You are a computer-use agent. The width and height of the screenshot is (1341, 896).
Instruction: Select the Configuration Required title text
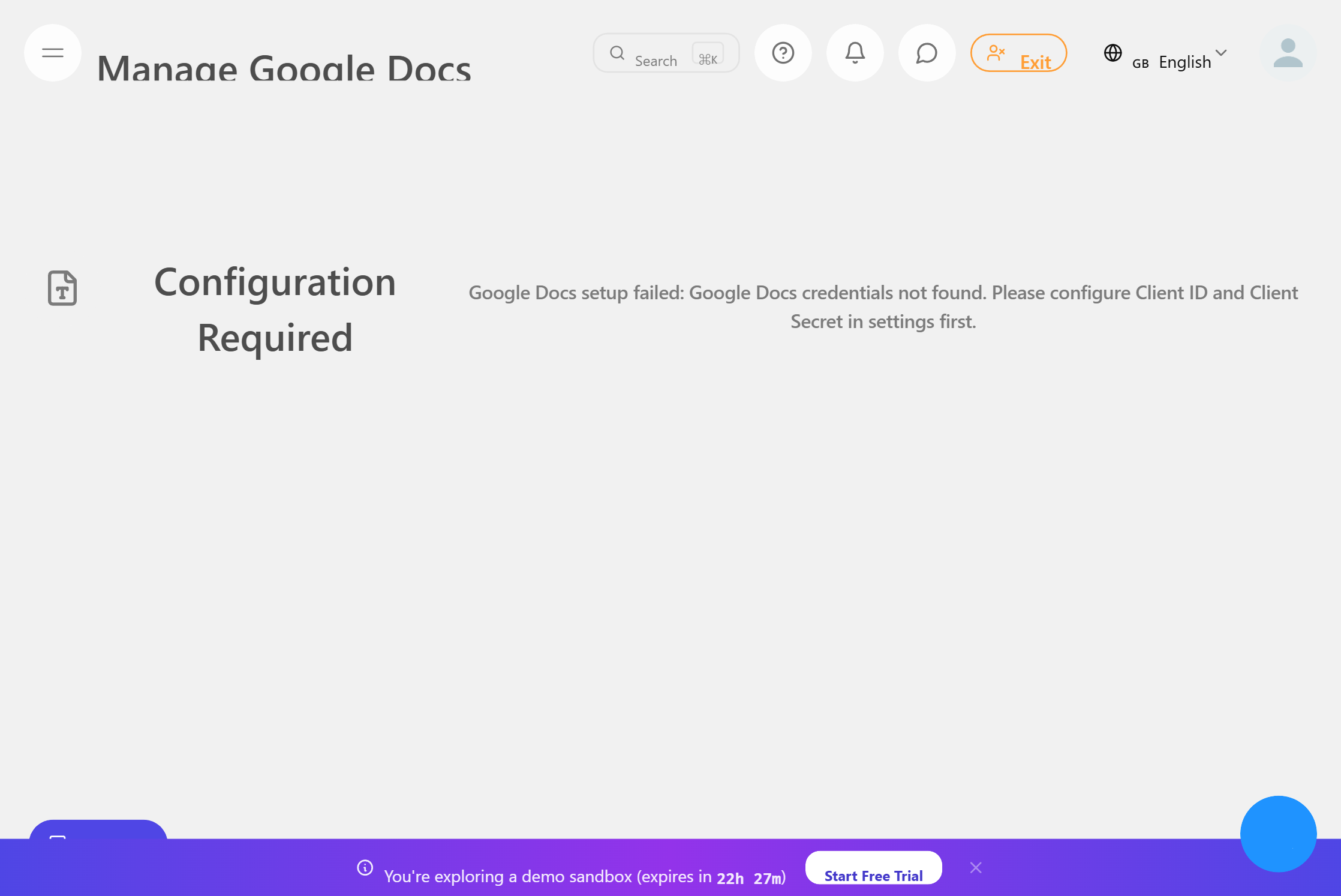click(275, 309)
